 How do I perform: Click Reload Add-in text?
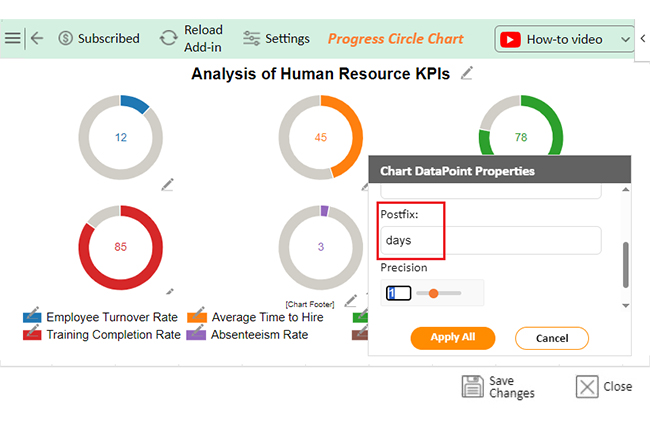coord(203,39)
